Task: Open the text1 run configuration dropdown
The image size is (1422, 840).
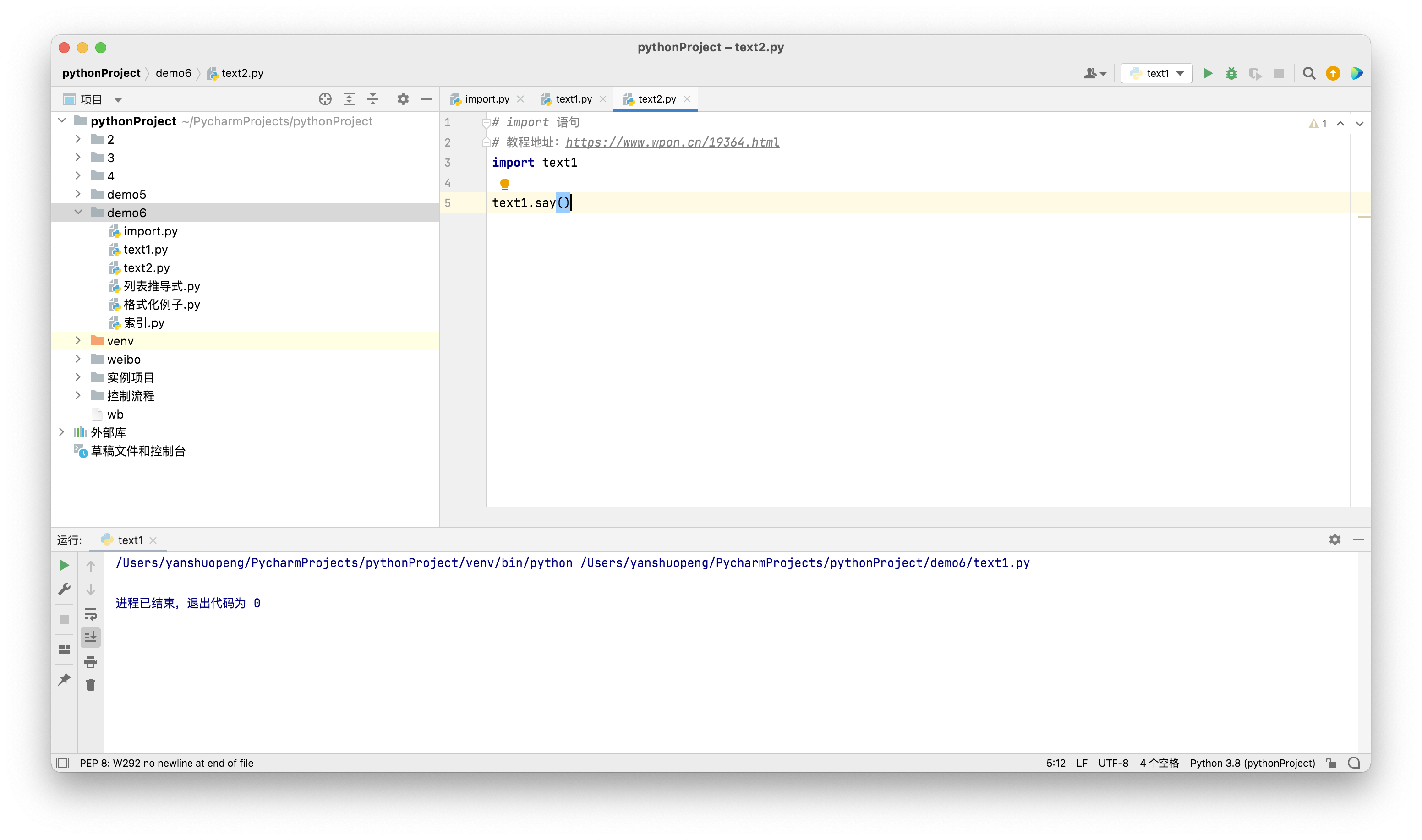Action: [1156, 73]
